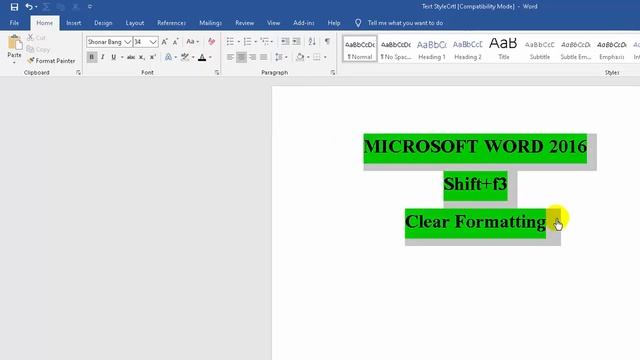Click the font name input field
Image resolution: width=640 pixels, height=360 pixels.
[x=105, y=42]
